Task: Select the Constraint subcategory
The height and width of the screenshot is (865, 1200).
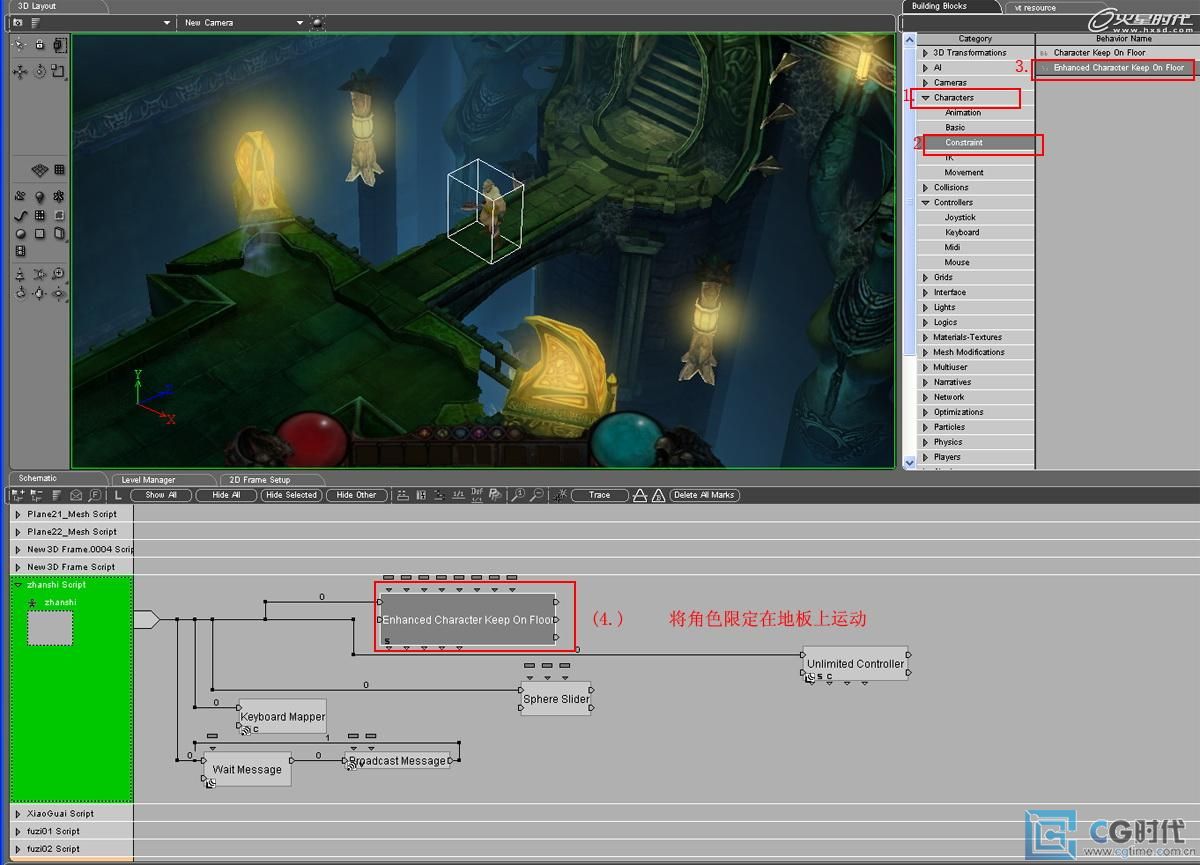Action: (x=976, y=143)
